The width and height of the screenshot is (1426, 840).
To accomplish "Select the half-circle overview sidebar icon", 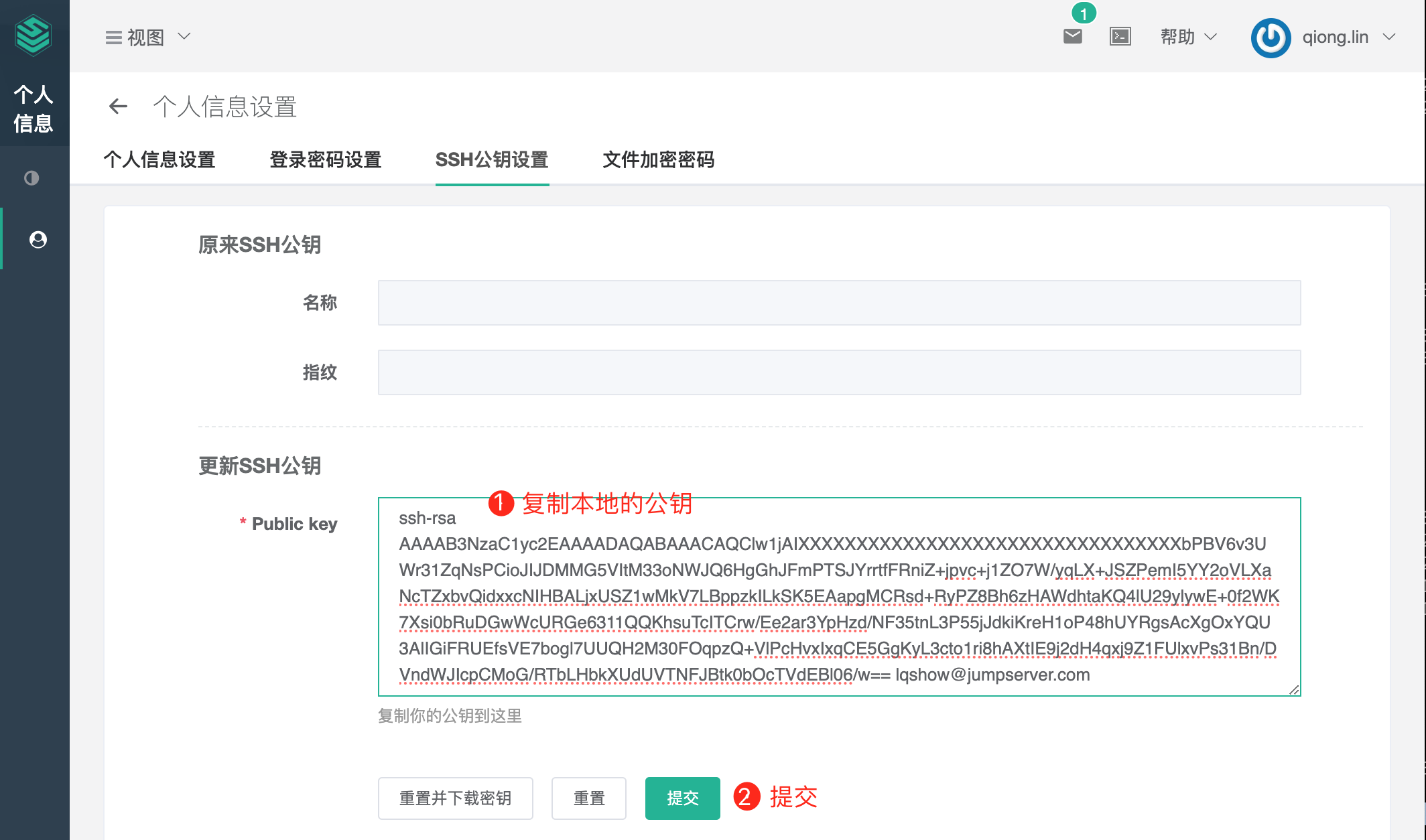I will pos(31,178).
